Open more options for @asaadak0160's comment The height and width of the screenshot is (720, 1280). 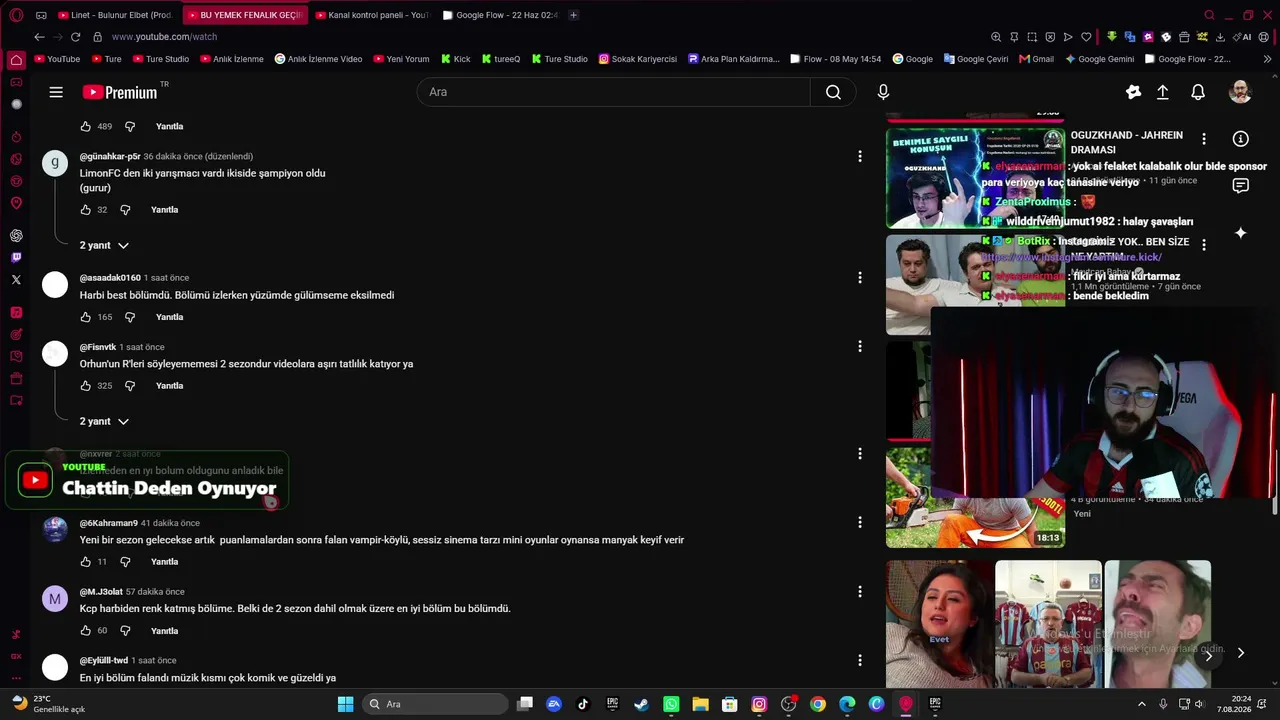[859, 277]
